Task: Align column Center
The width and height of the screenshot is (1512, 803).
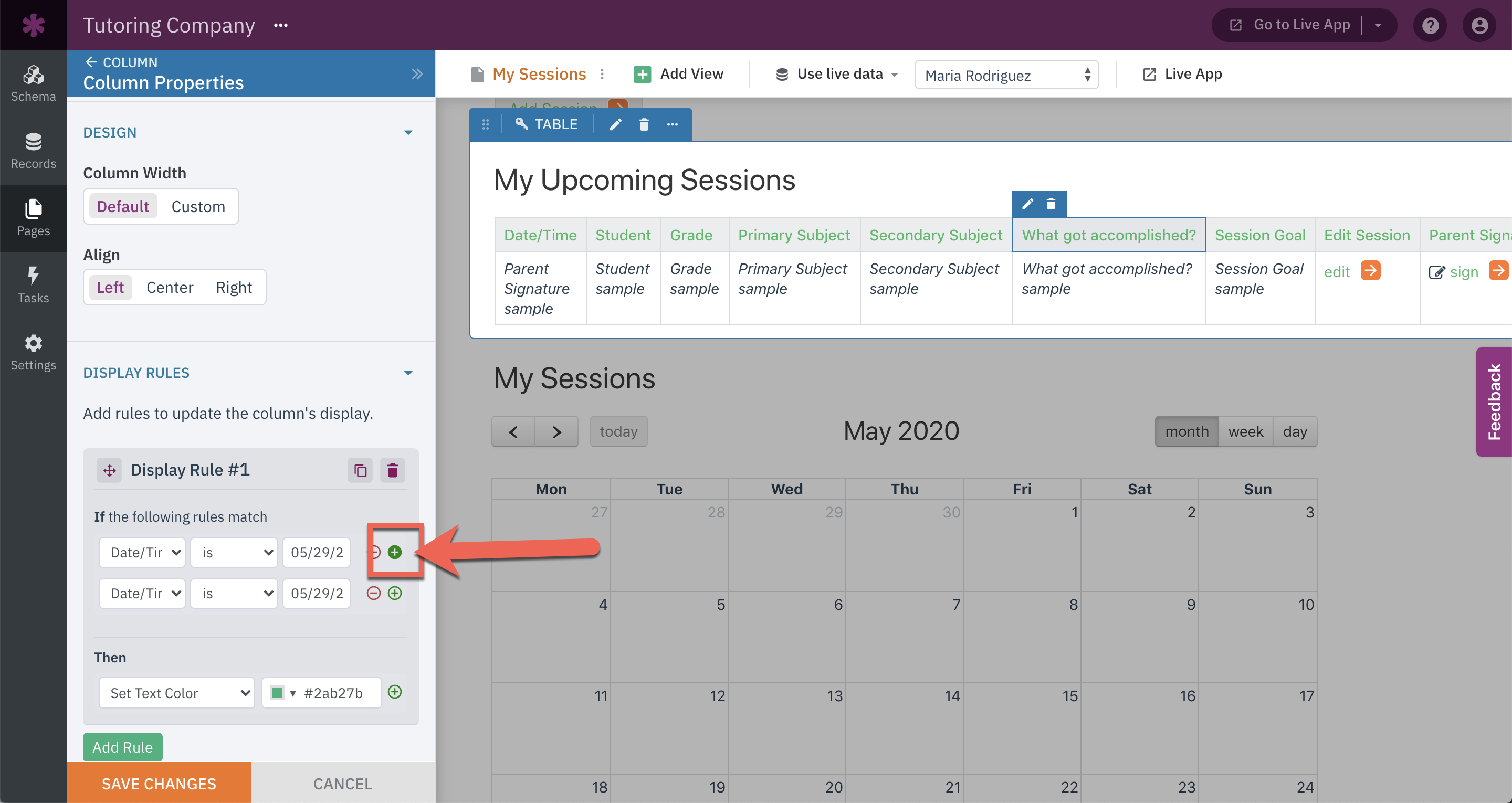Action: click(170, 287)
